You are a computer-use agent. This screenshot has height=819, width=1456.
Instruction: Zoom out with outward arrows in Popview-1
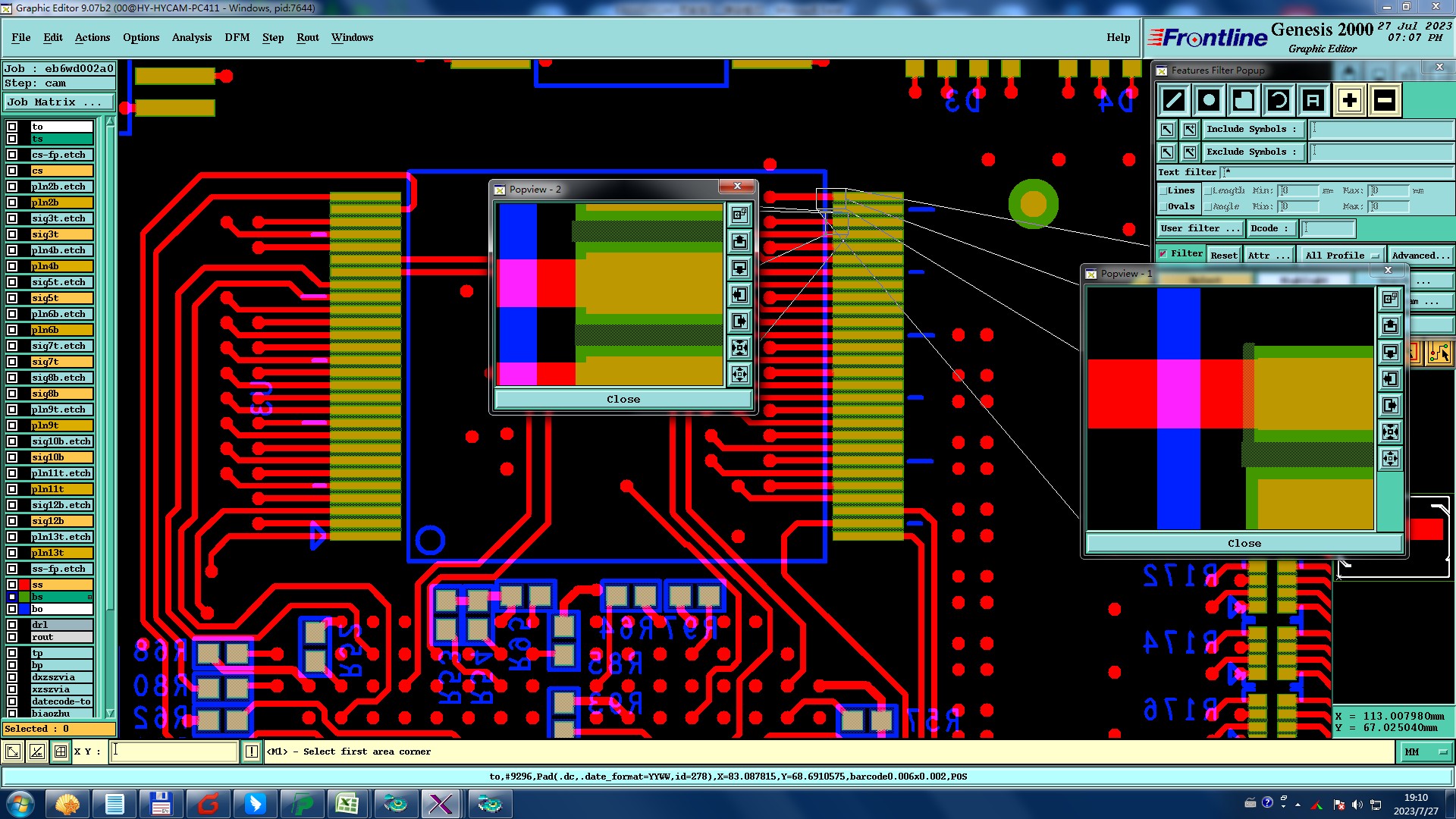[1390, 459]
